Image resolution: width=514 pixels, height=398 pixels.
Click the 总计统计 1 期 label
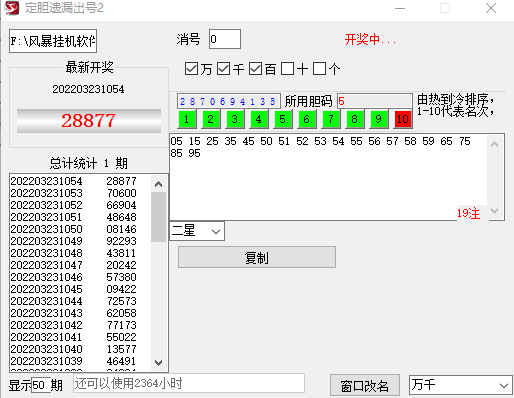click(89, 163)
